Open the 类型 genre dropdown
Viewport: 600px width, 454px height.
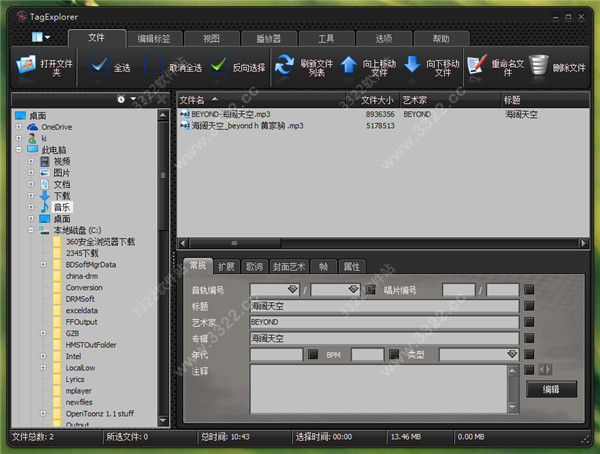(511, 355)
